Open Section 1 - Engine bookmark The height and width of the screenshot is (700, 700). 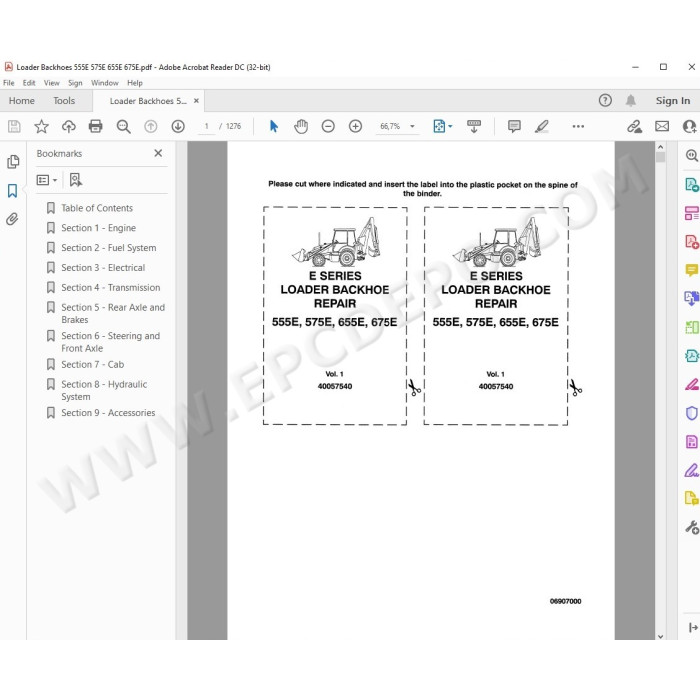tap(98, 228)
